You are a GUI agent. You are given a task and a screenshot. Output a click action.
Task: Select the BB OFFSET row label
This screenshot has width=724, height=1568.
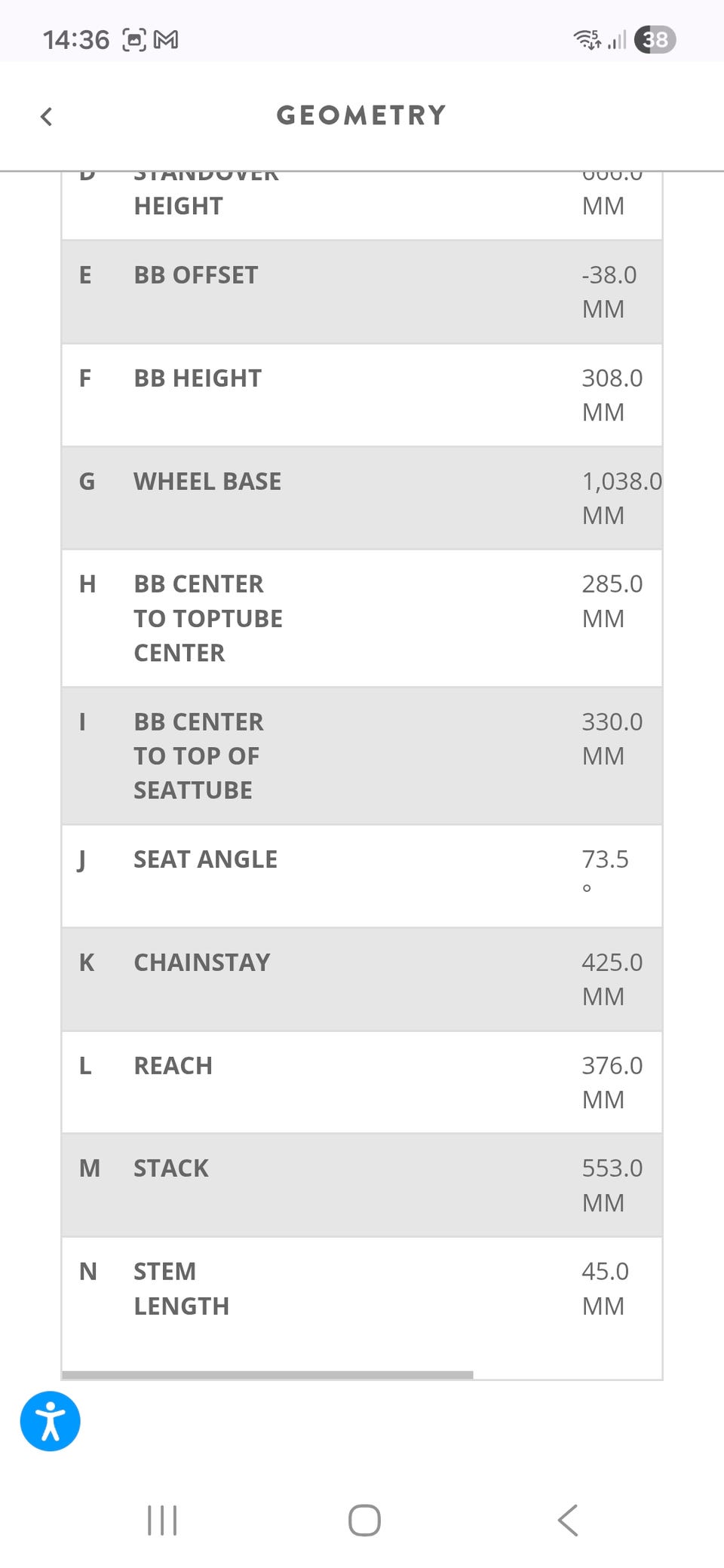click(195, 275)
